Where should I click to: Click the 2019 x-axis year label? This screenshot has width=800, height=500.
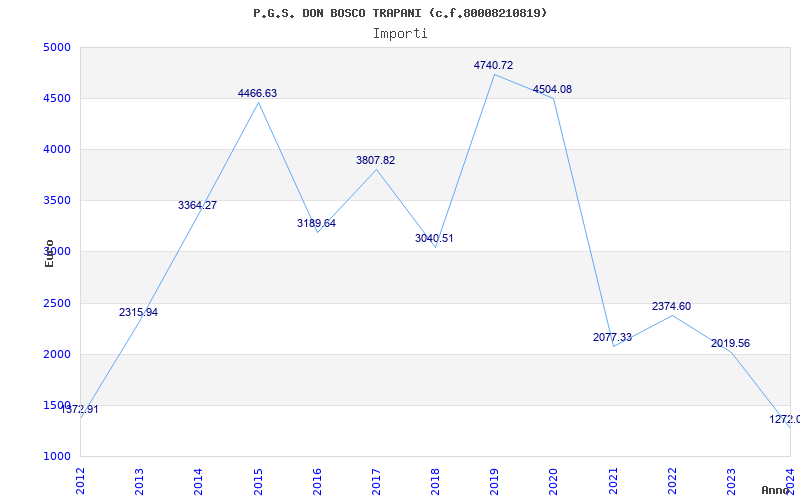coord(495,481)
